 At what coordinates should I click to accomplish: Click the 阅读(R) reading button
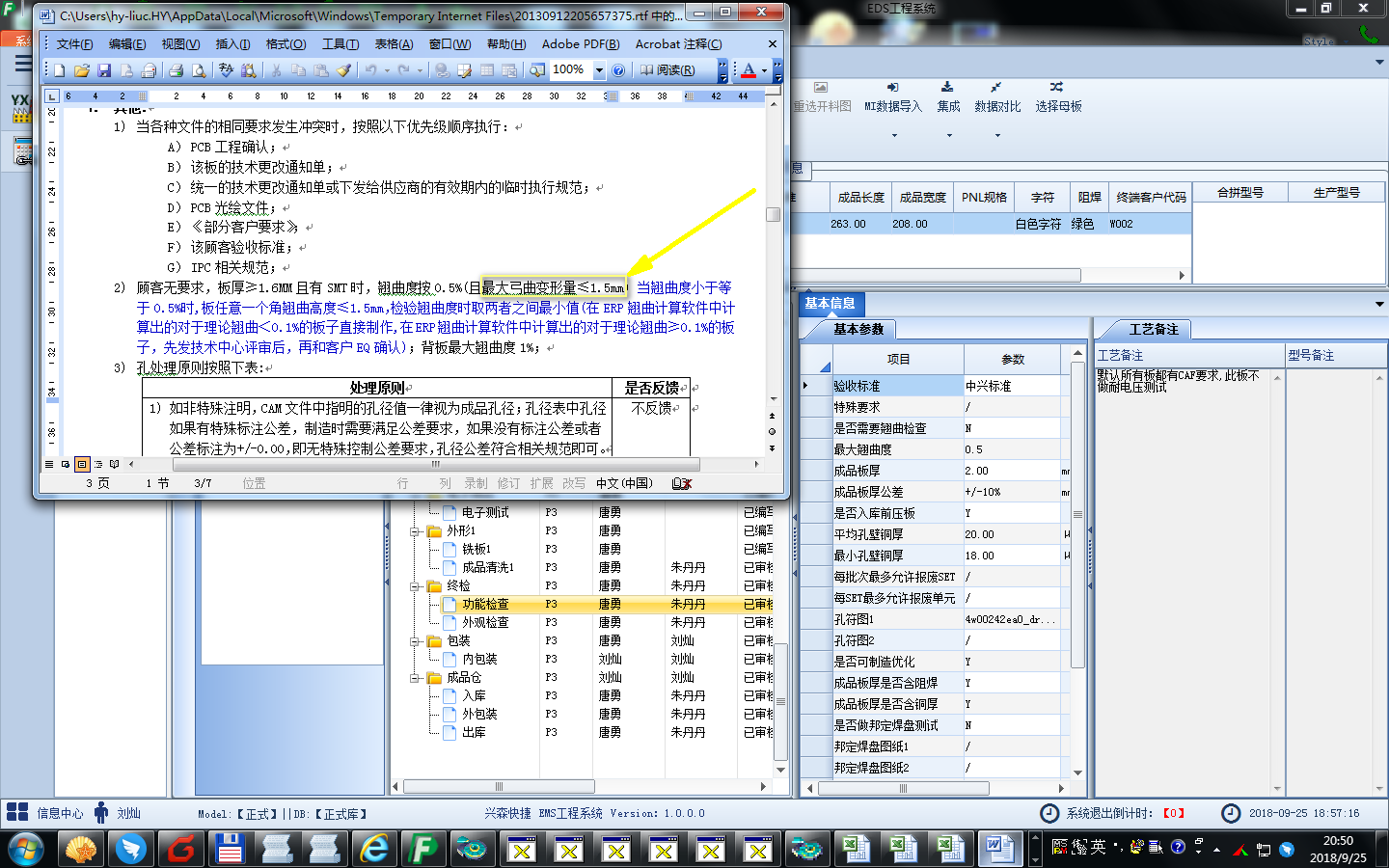point(668,70)
